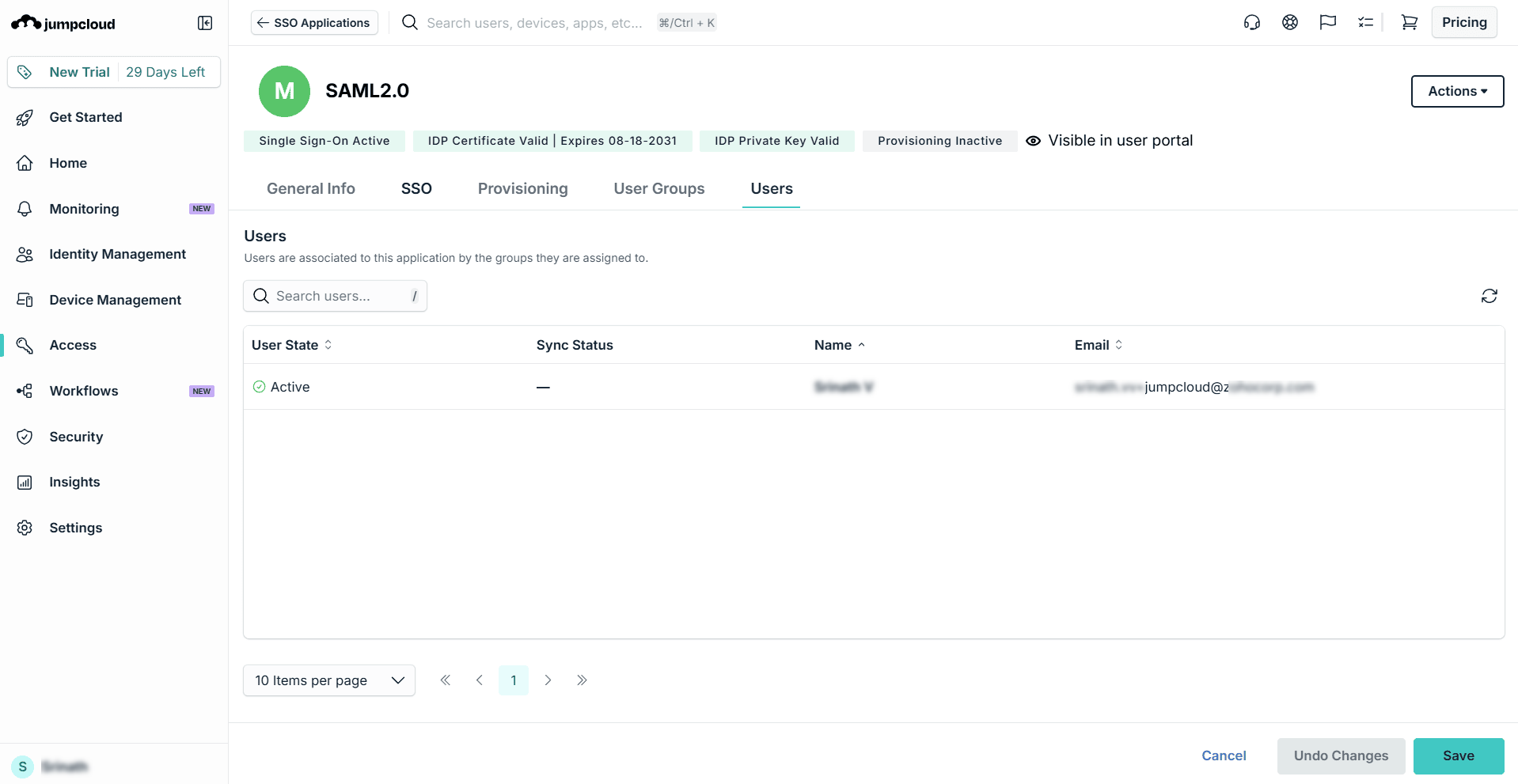Open Device Management in sidebar

coord(115,300)
